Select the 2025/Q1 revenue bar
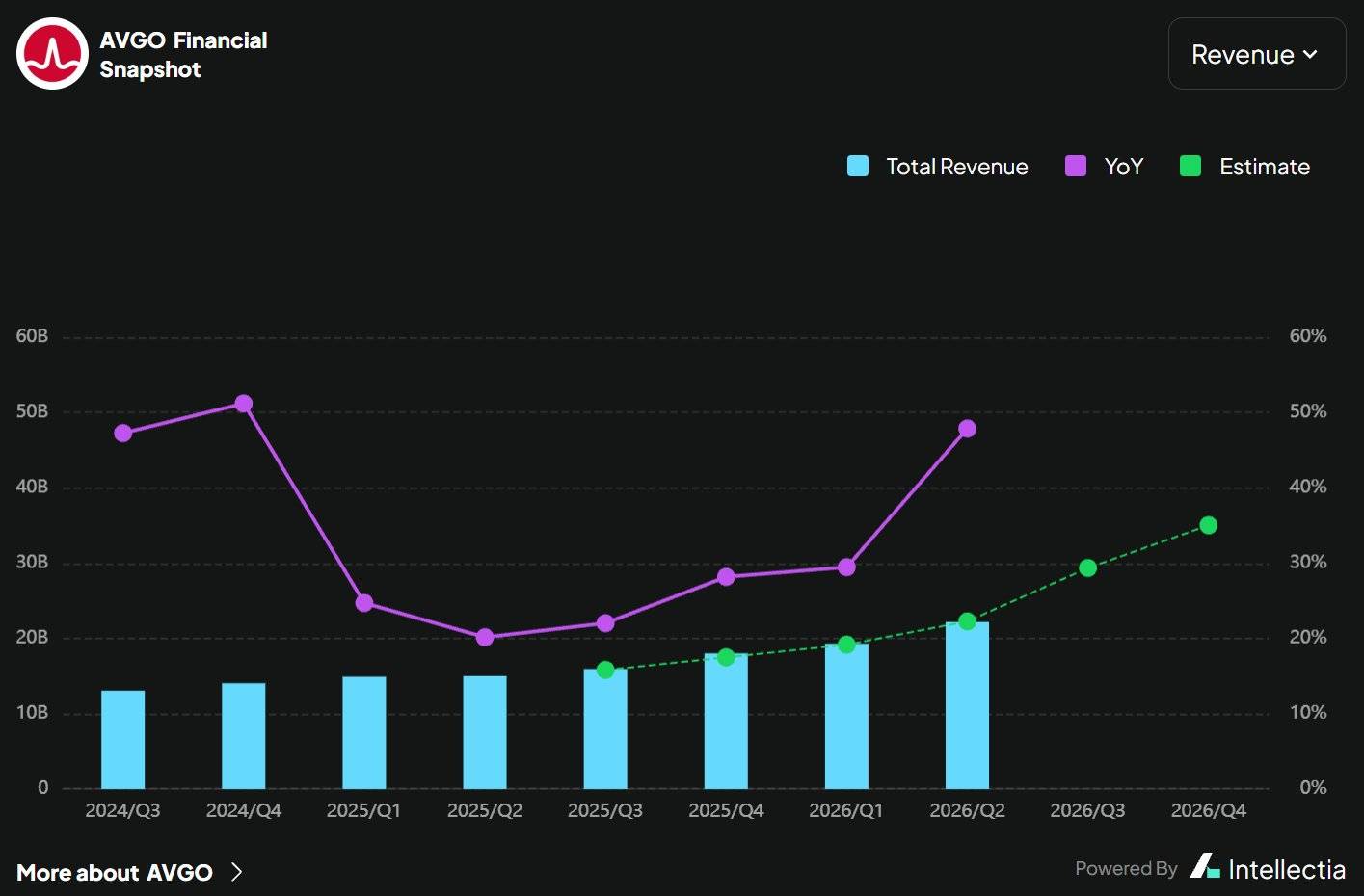1364x896 pixels. pos(364,733)
